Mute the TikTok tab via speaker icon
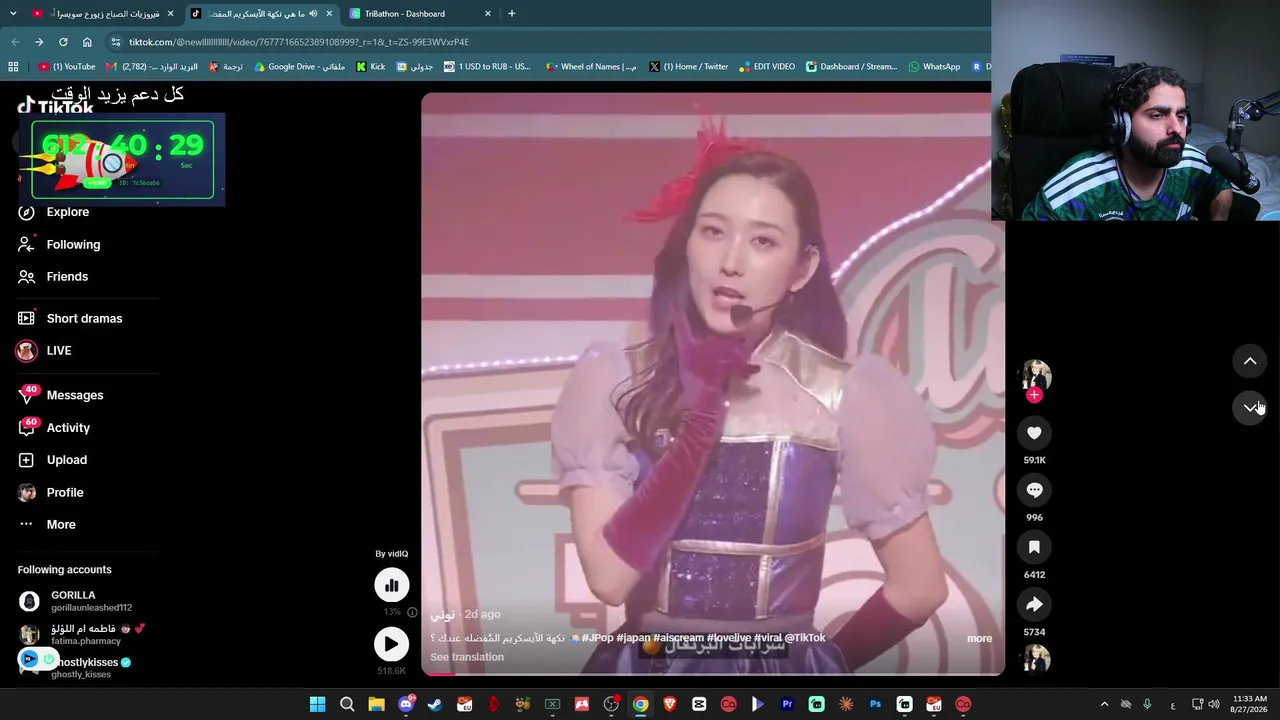This screenshot has width=1280, height=720. coord(313,14)
